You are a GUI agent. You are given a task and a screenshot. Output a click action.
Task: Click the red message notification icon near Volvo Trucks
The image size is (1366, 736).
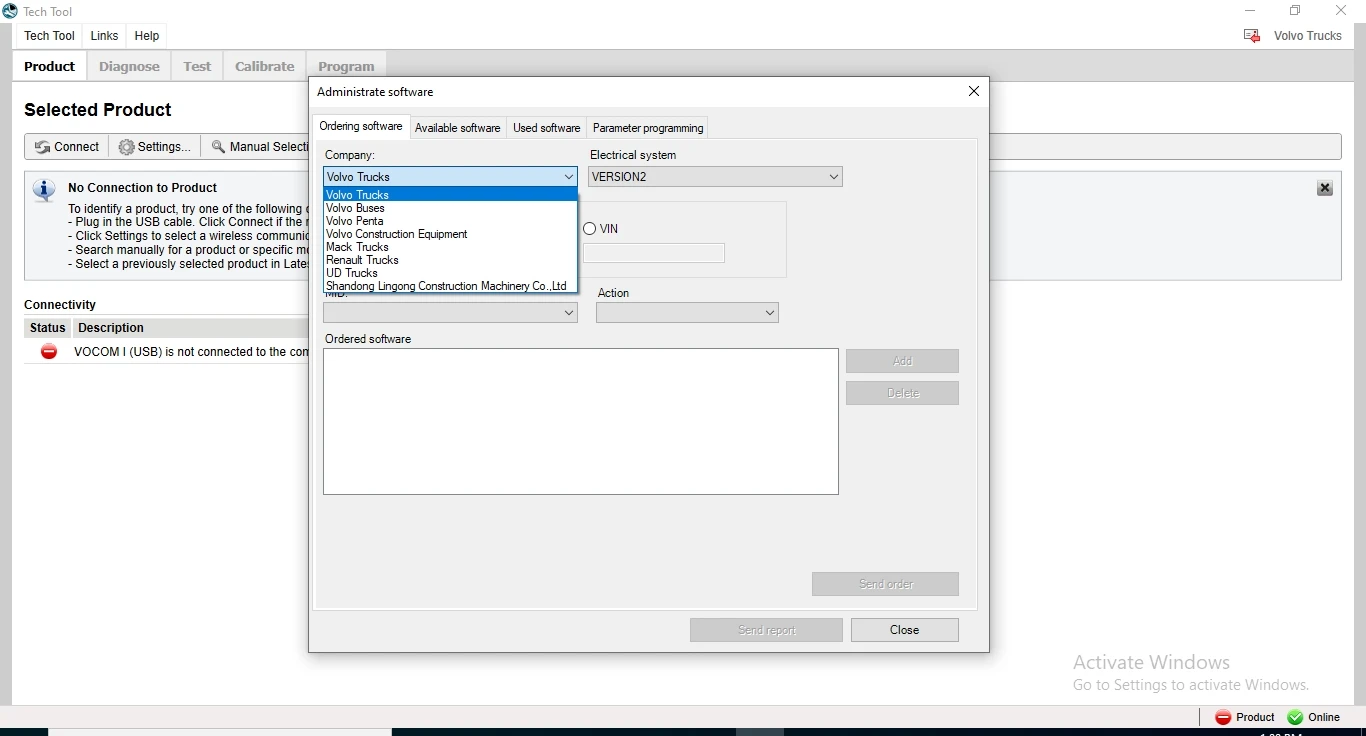click(1251, 35)
